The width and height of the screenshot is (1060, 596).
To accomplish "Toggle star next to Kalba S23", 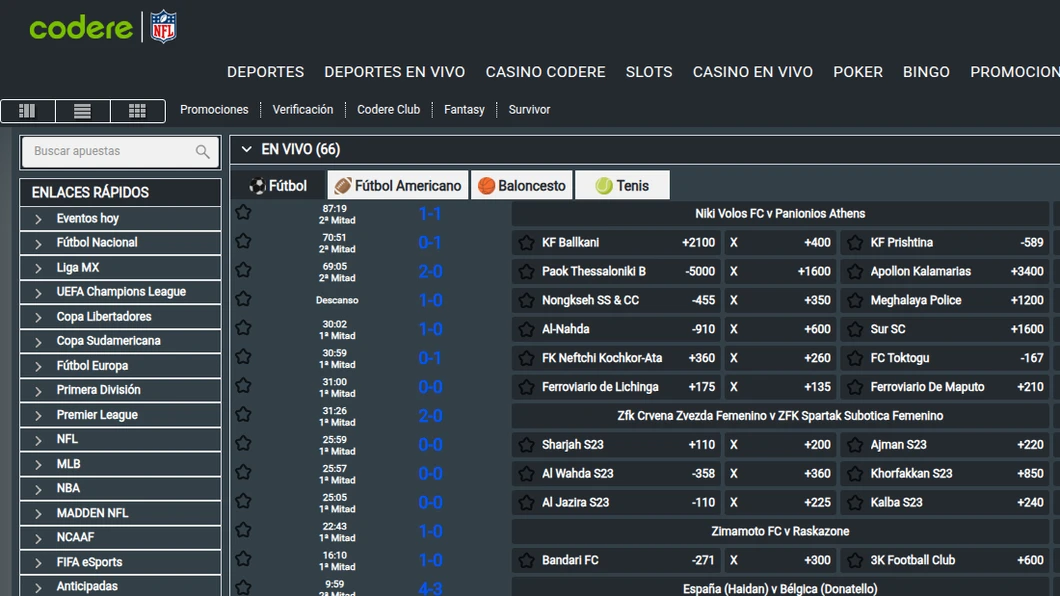I will click(x=854, y=503).
